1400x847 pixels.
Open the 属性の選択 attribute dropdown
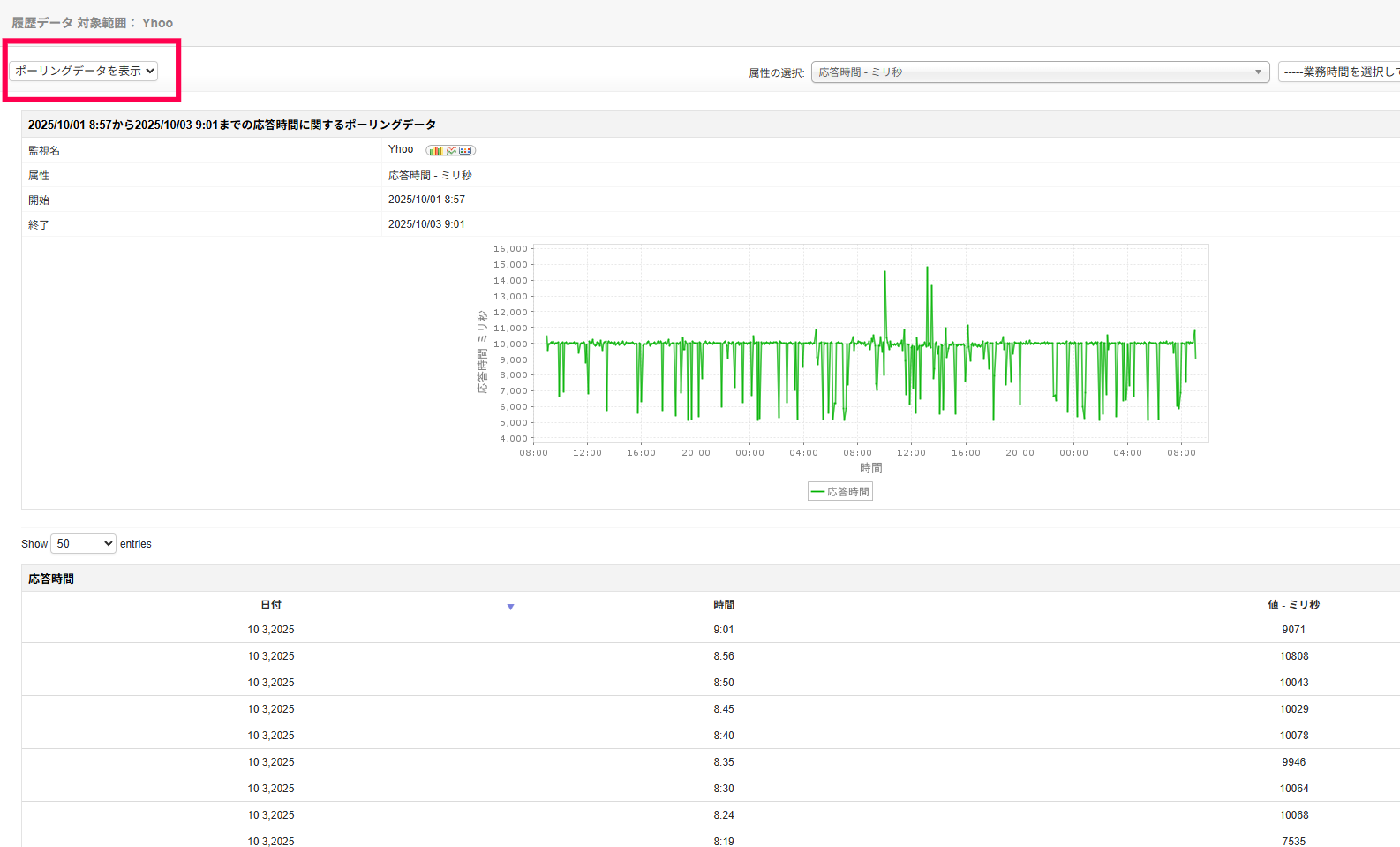click(1039, 72)
